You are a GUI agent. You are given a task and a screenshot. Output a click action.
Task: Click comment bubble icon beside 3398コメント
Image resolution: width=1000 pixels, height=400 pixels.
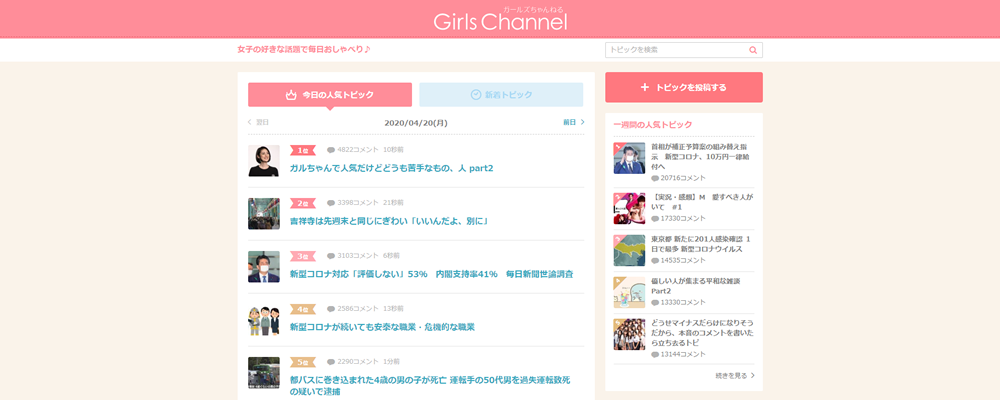tap(331, 204)
